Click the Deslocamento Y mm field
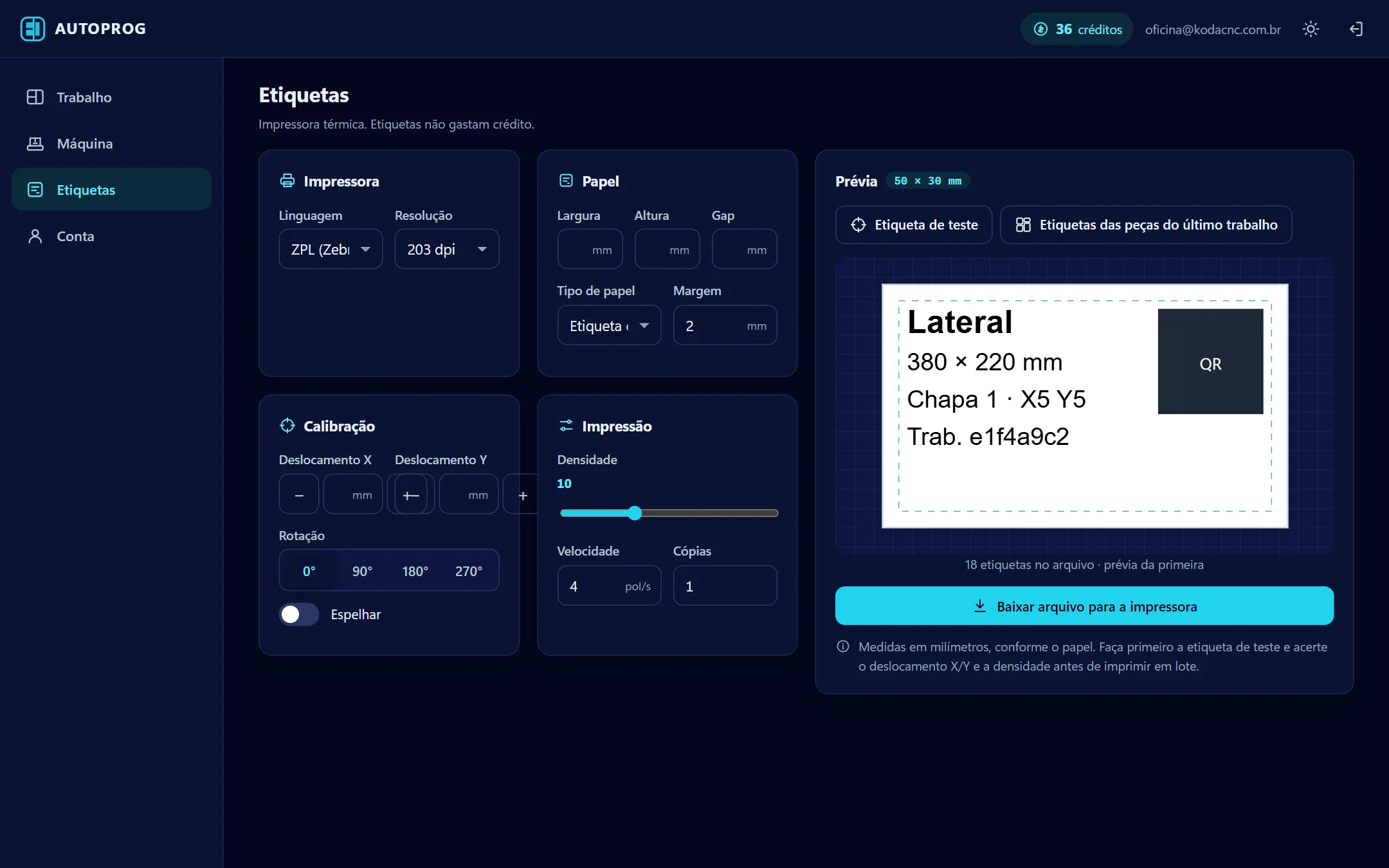Image resolution: width=1389 pixels, height=868 pixels. tap(469, 494)
